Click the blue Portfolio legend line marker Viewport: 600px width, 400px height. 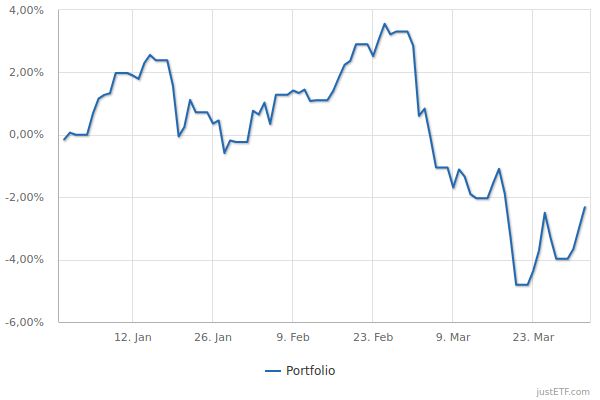coord(273,371)
